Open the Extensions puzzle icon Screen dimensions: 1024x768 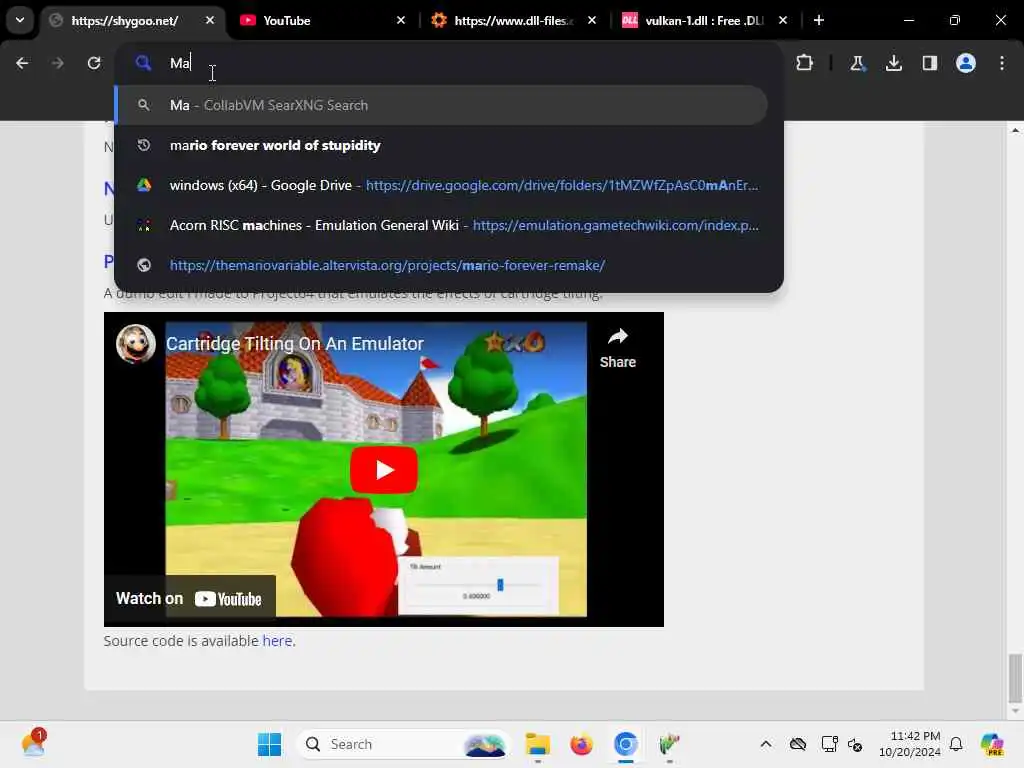point(805,63)
